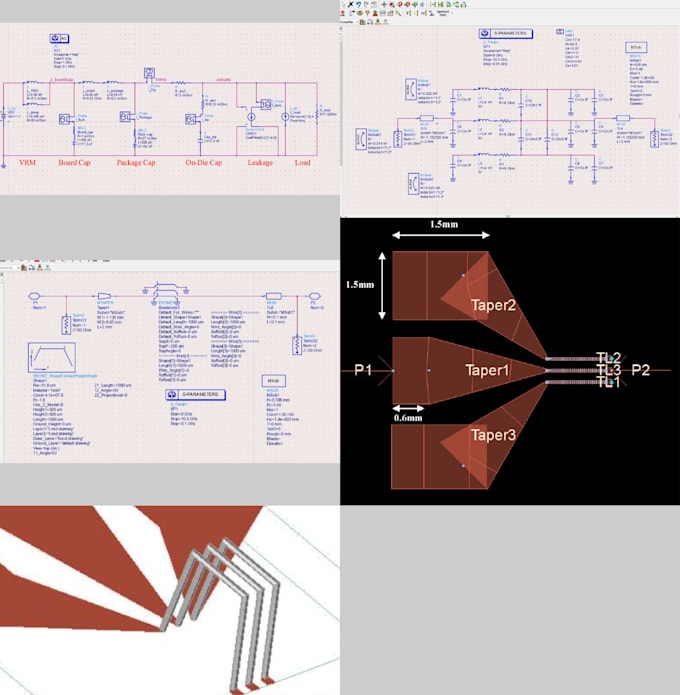Click the Term1 resistor below port P1

click(x=66, y=325)
